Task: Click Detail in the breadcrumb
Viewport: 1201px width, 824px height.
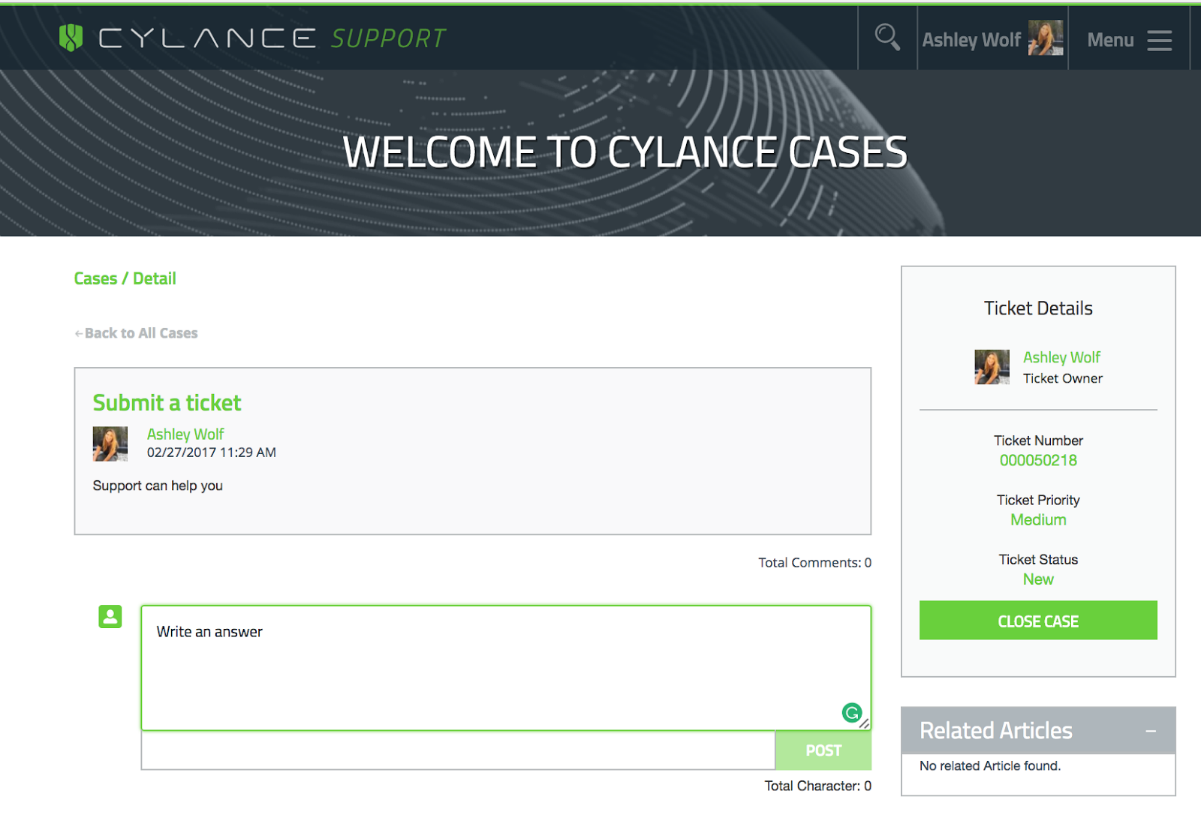Action: (155, 278)
